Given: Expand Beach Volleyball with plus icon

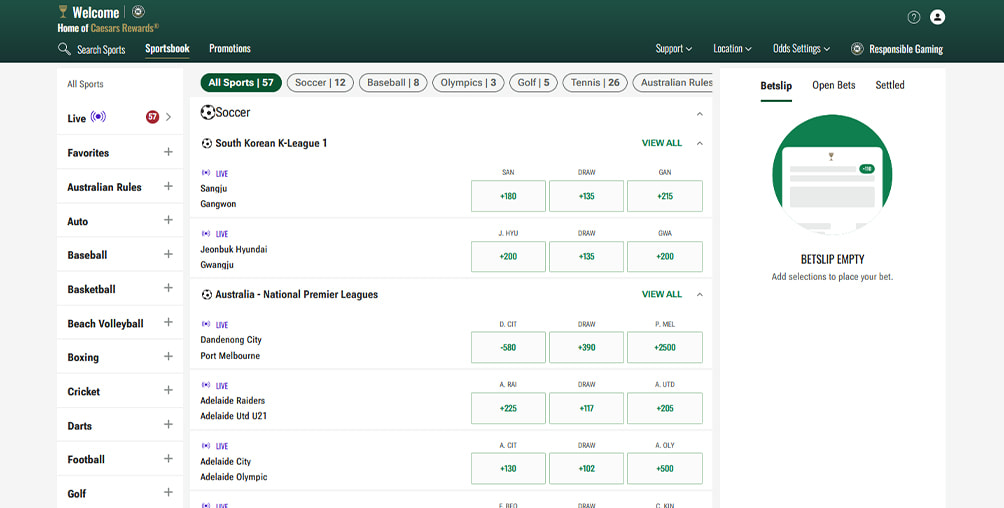Looking at the screenshot, I should click(x=168, y=322).
